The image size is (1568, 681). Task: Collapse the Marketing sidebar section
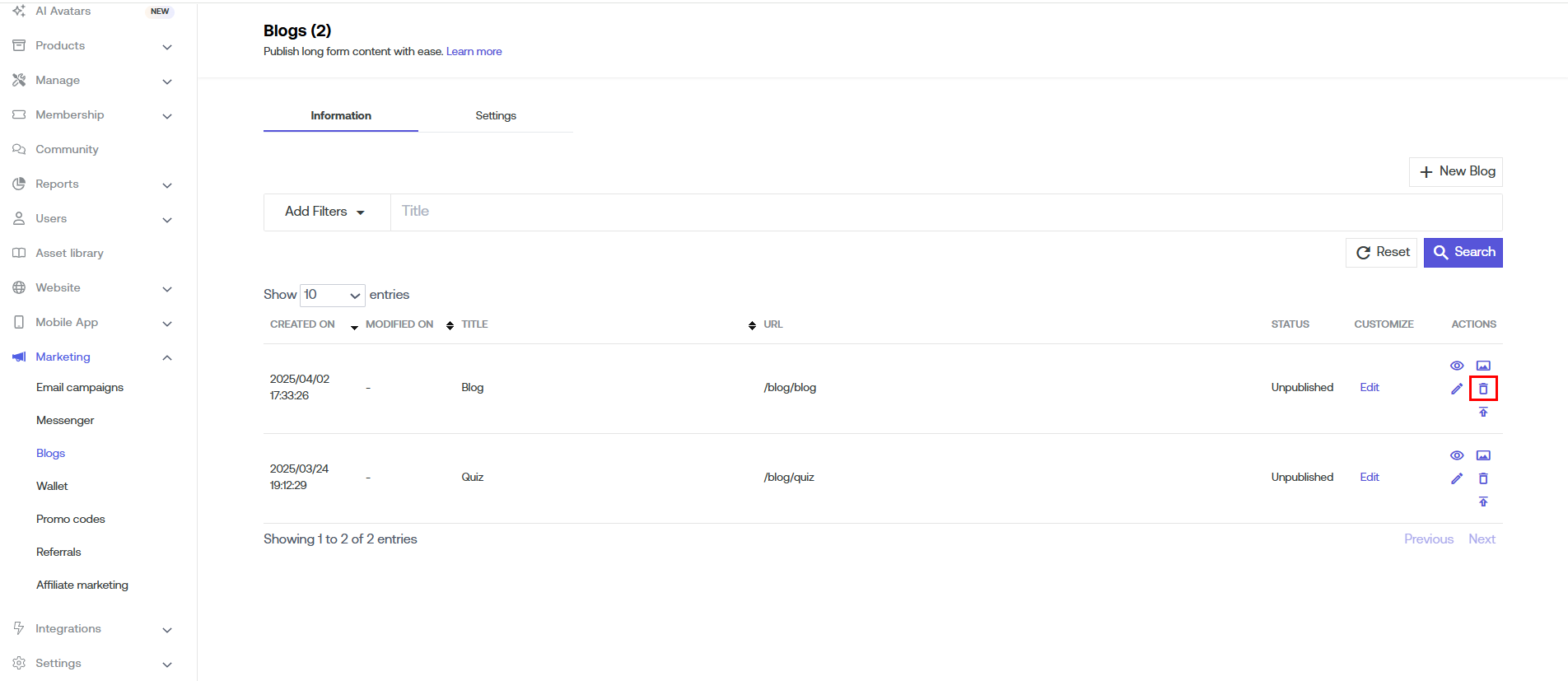pos(167,357)
